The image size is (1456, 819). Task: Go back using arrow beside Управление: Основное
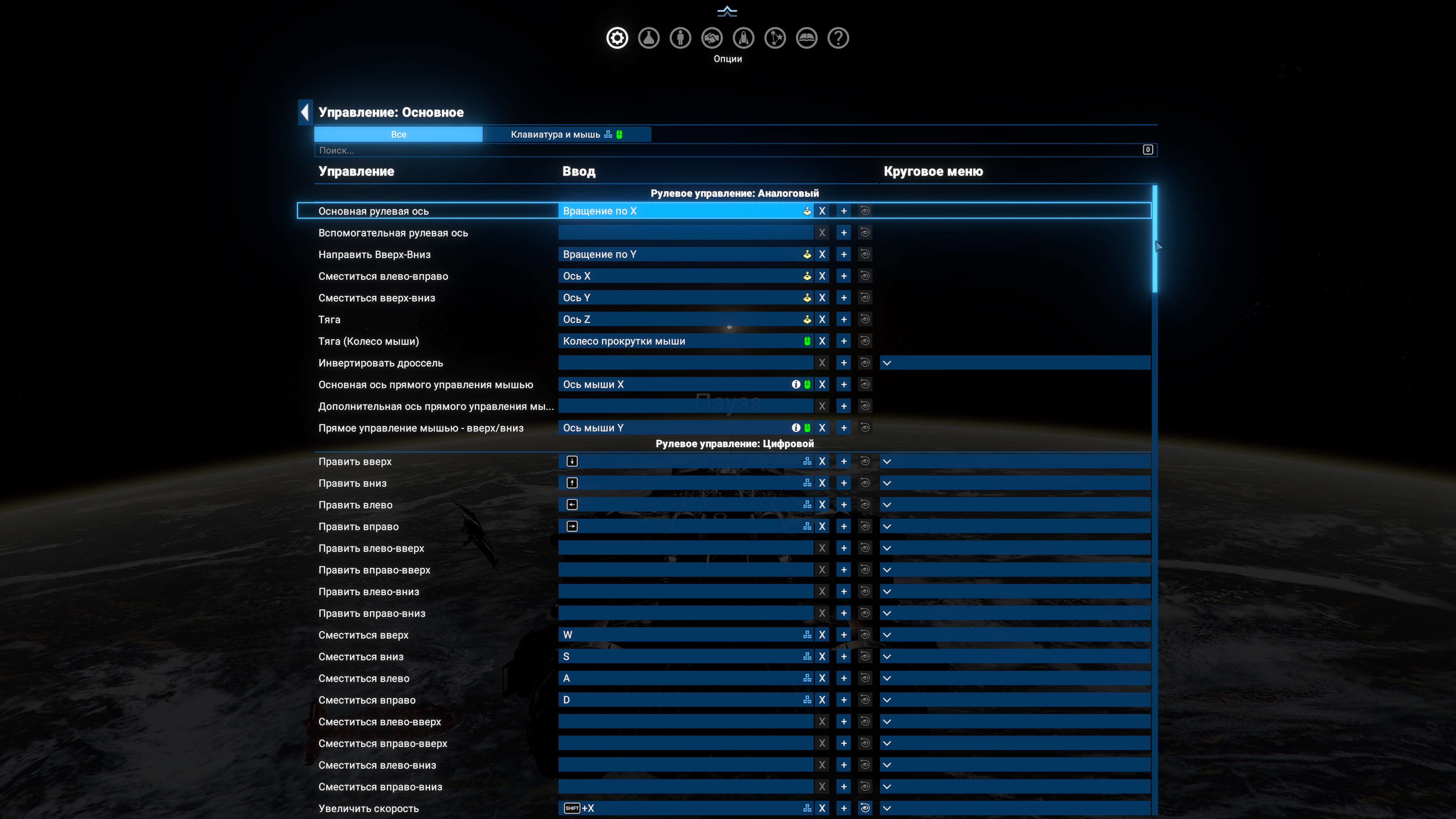pos(305,112)
